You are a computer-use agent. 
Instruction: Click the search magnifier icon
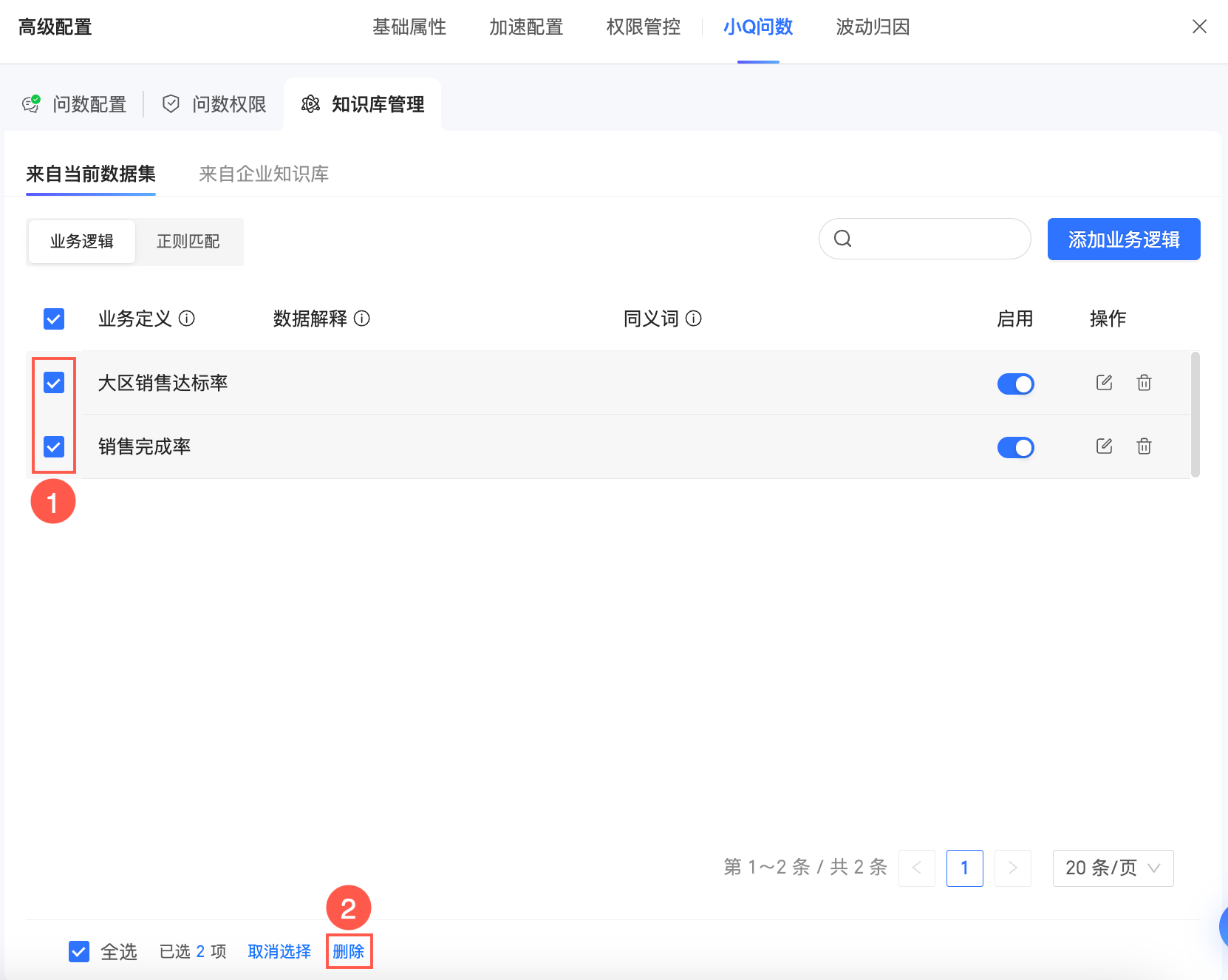842,239
